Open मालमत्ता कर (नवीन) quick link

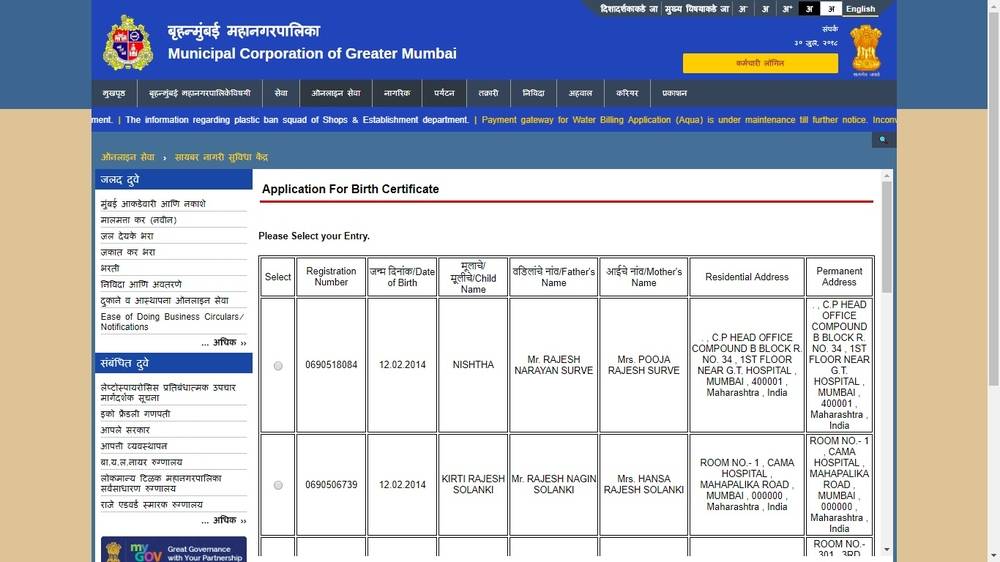tap(138, 220)
